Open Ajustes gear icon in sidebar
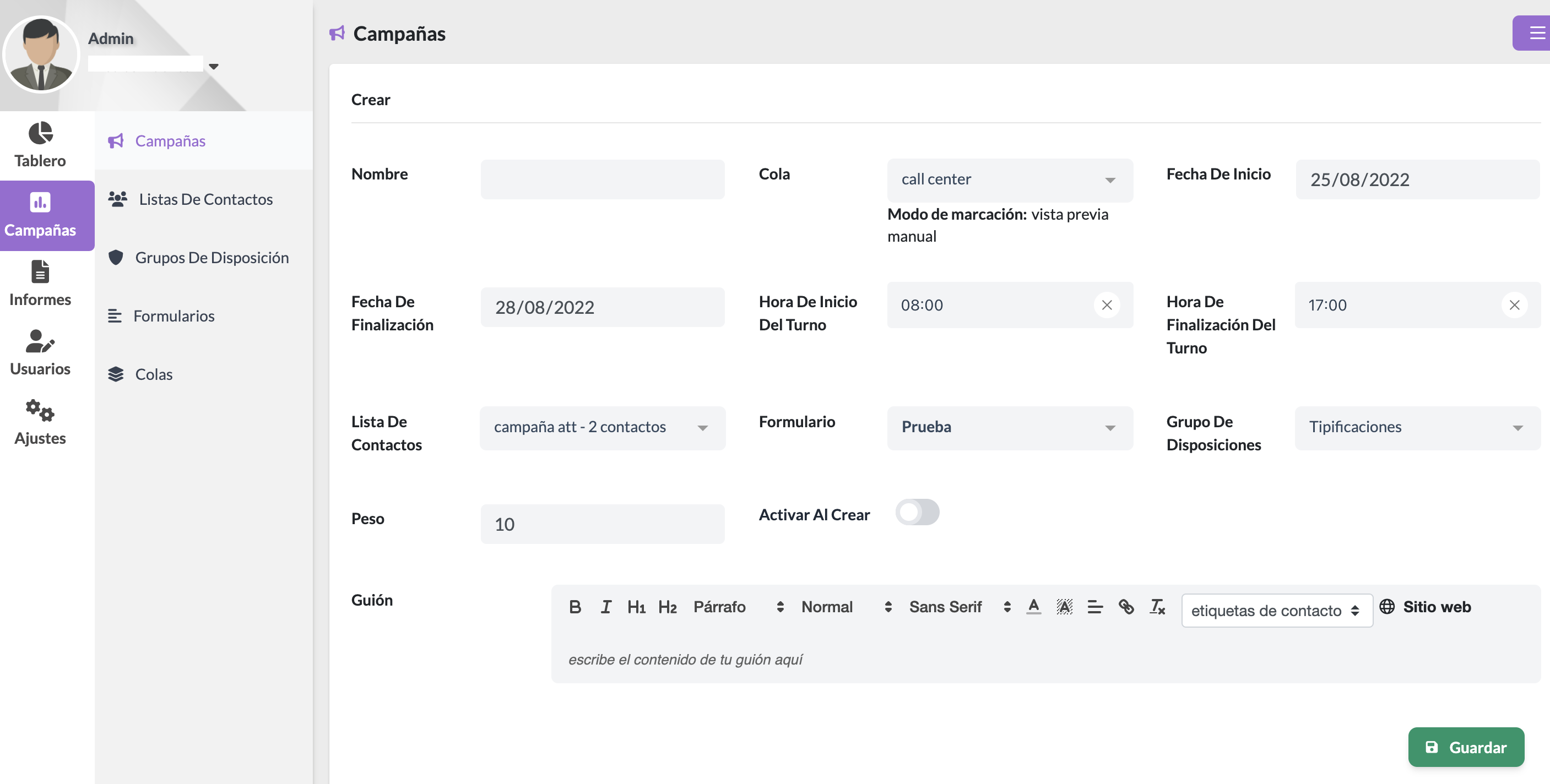The height and width of the screenshot is (784, 1550). 40,410
